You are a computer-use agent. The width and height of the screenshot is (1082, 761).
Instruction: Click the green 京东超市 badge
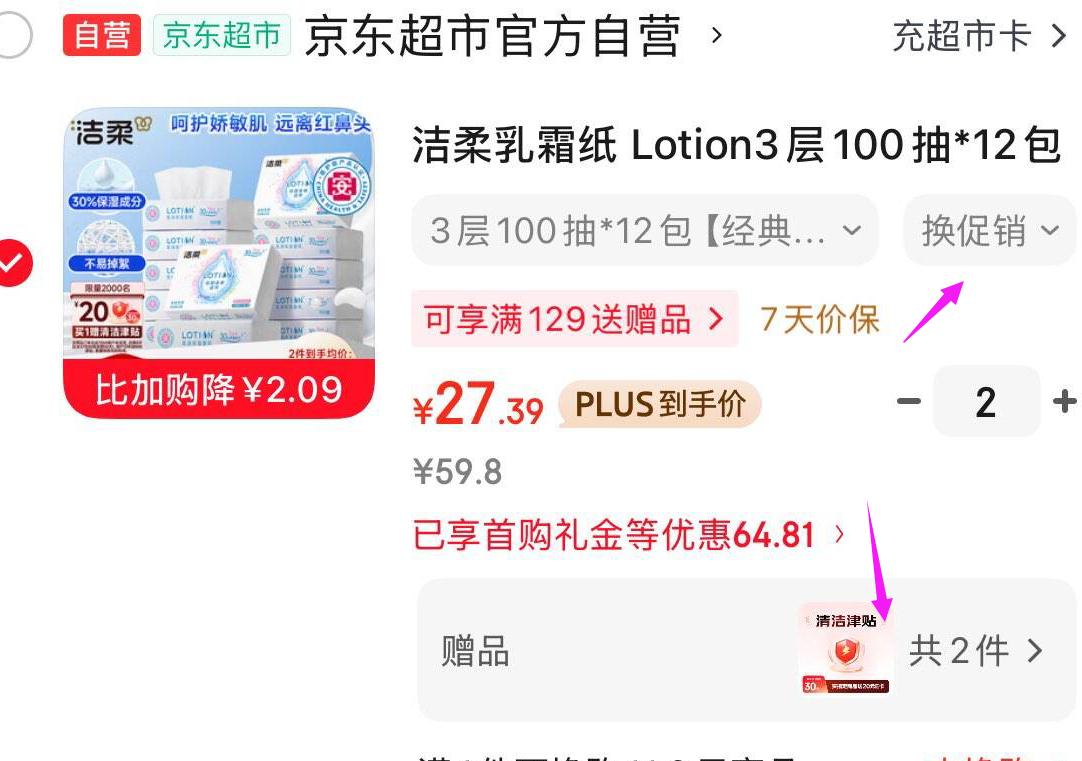222,35
